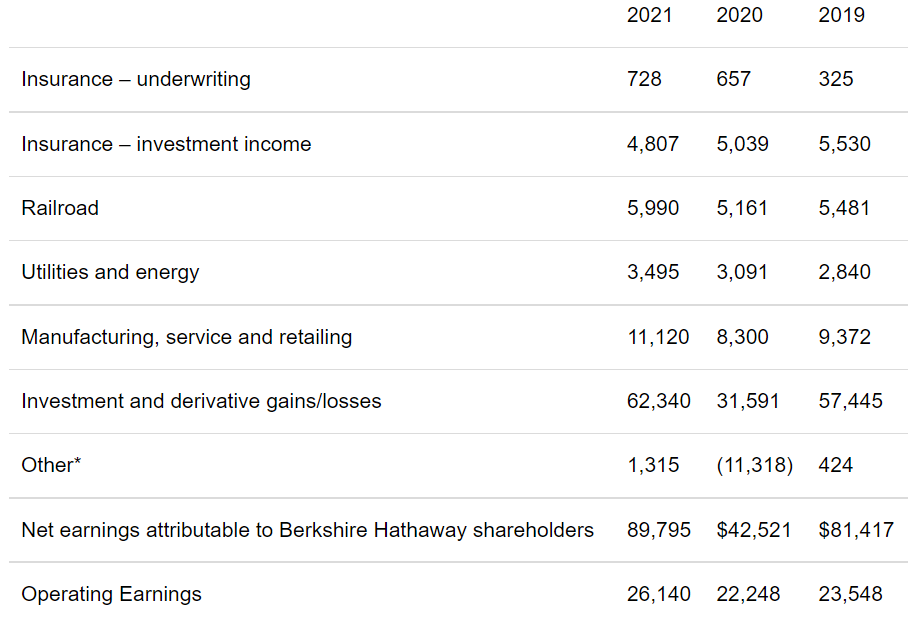
Task: Select 2020 utilities value 3,091
Action: (742, 273)
